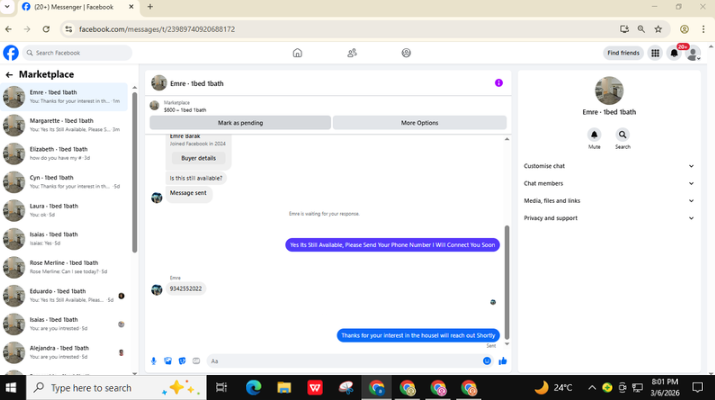Click the Emre profile picture in right panel

coord(609,91)
